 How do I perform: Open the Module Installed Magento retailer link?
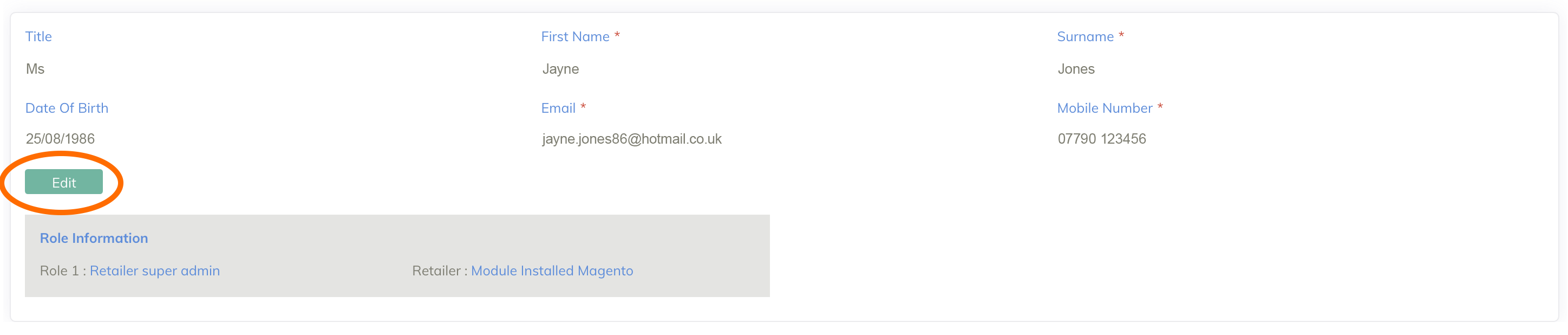click(552, 270)
